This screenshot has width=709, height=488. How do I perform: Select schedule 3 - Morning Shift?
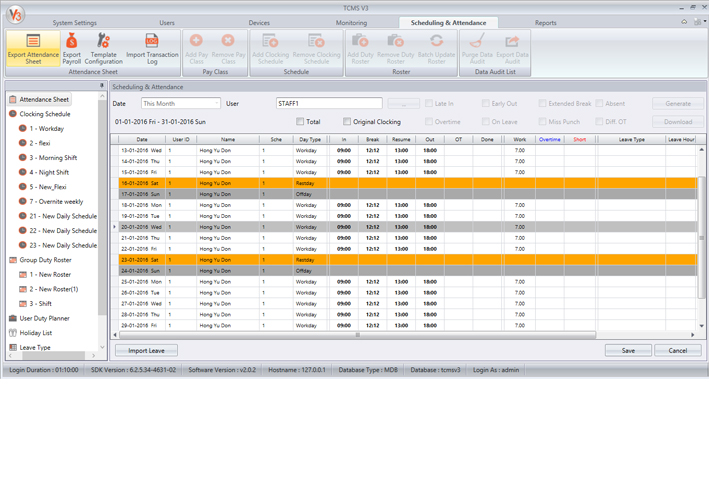tap(47, 157)
